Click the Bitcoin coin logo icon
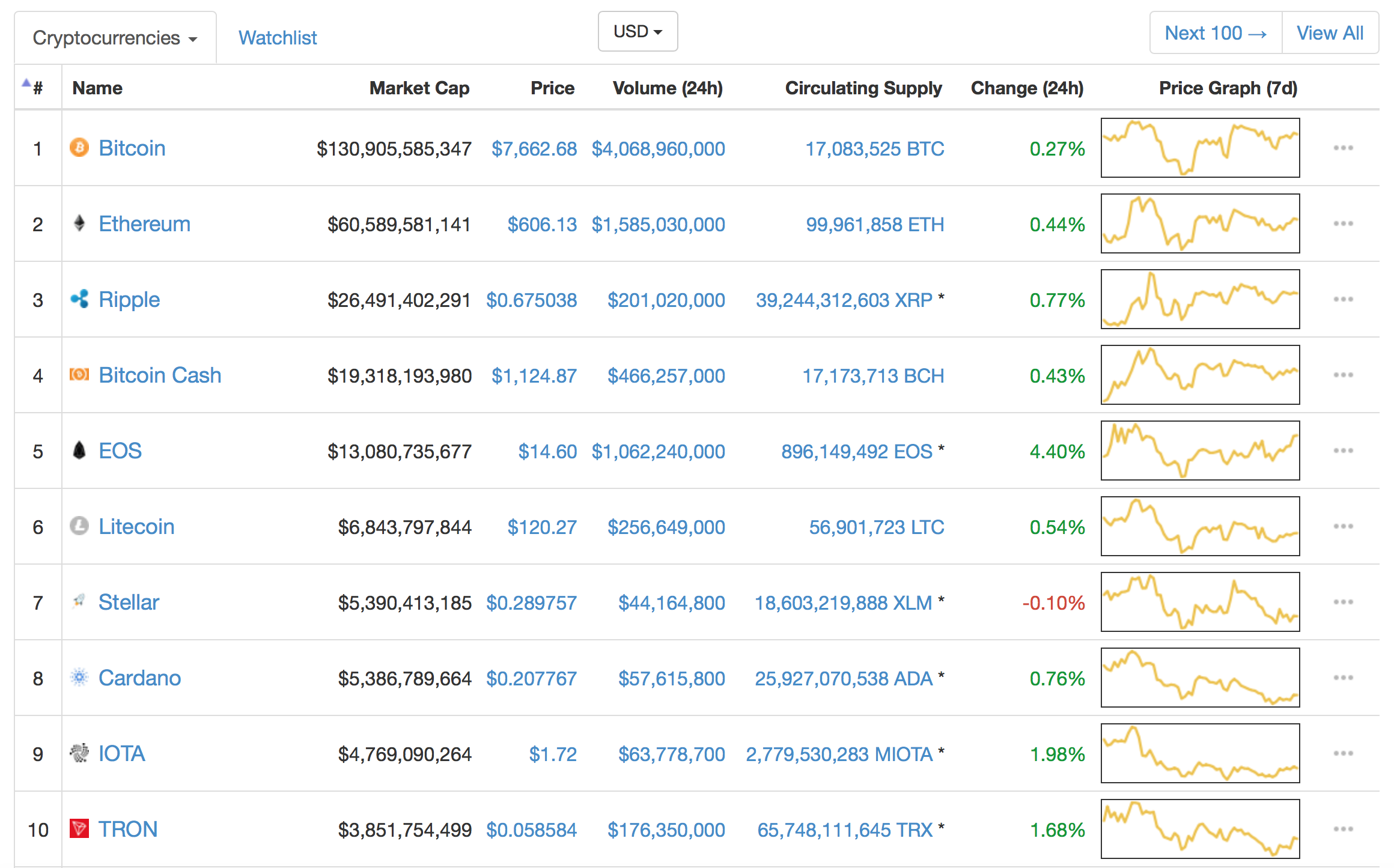1394x868 pixels. [x=79, y=147]
